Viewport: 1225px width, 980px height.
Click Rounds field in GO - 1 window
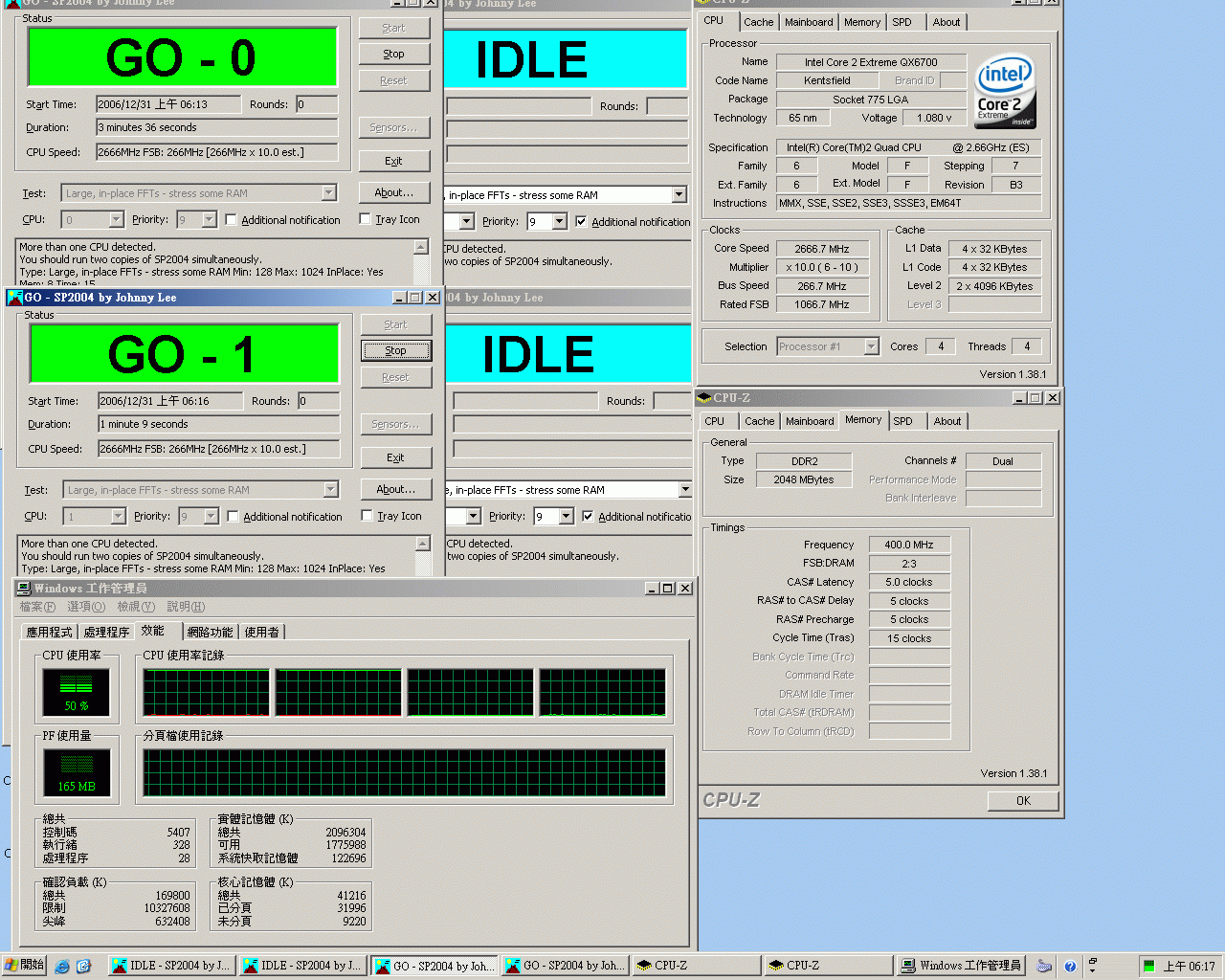pyautogui.click(x=318, y=401)
